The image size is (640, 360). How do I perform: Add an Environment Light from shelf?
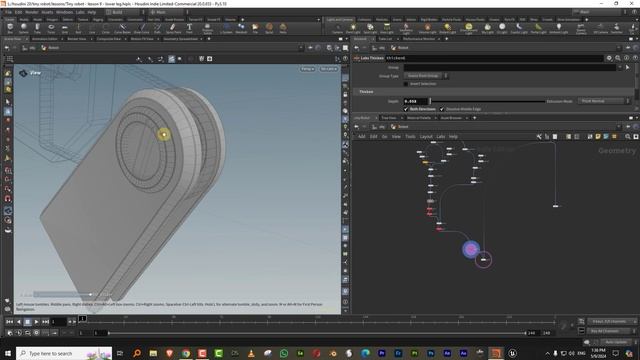tap(469, 28)
